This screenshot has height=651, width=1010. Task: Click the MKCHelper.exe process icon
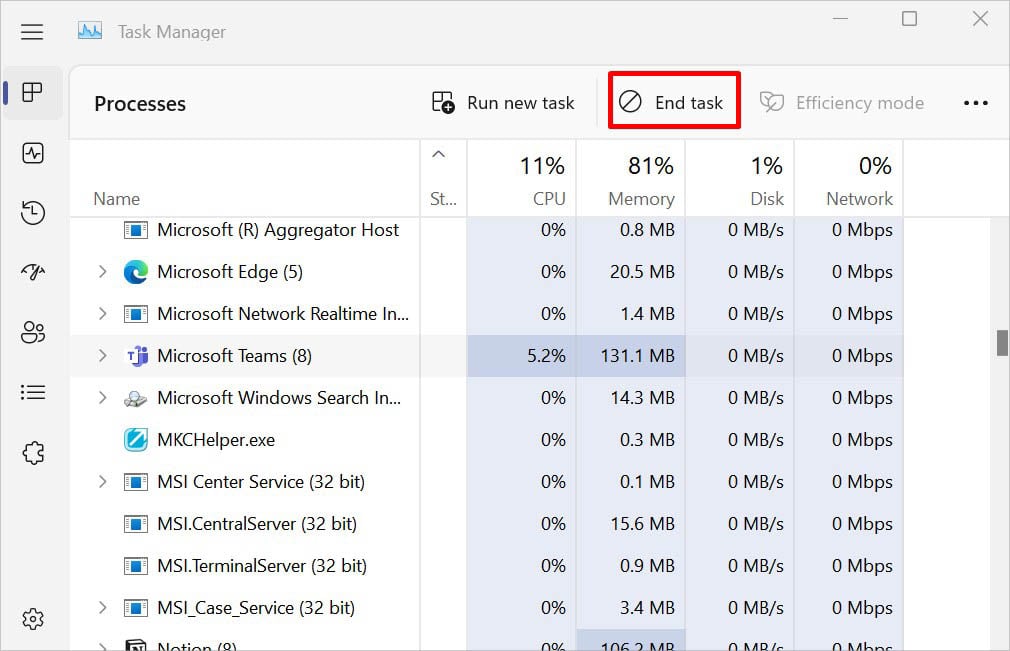coord(136,440)
